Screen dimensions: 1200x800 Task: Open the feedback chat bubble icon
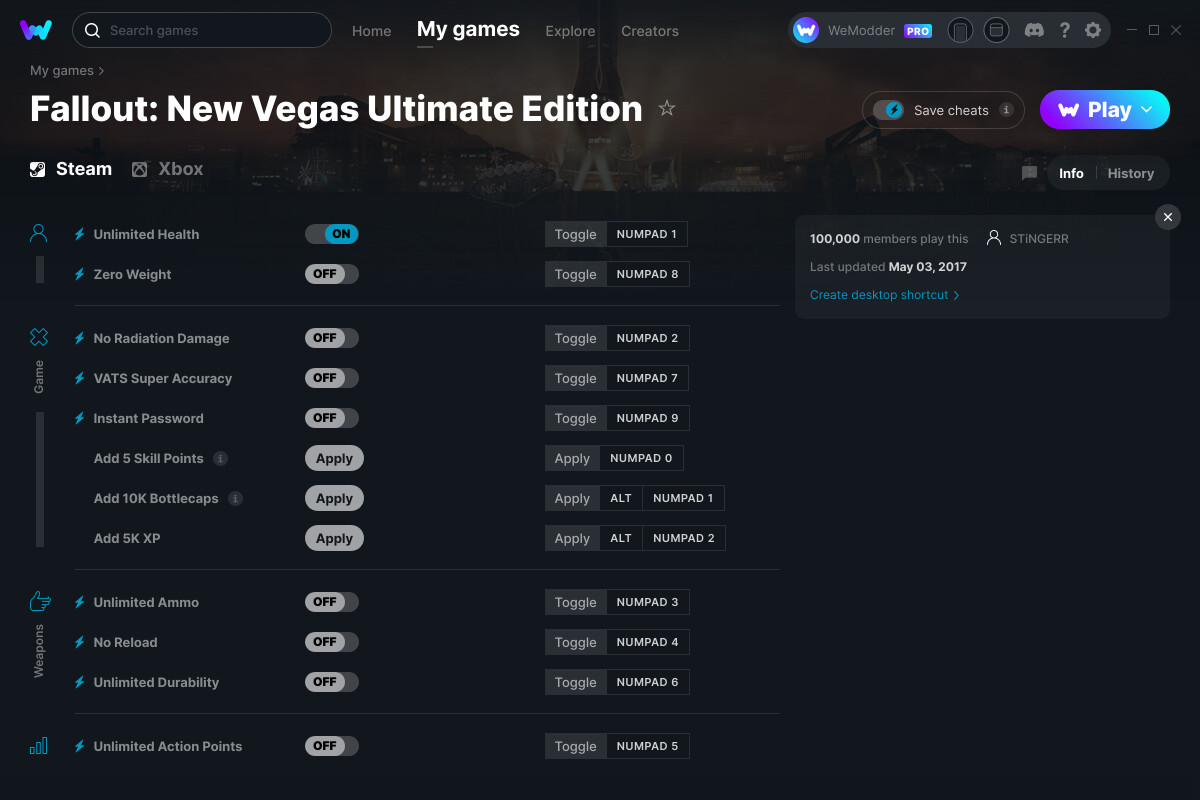tap(1029, 172)
